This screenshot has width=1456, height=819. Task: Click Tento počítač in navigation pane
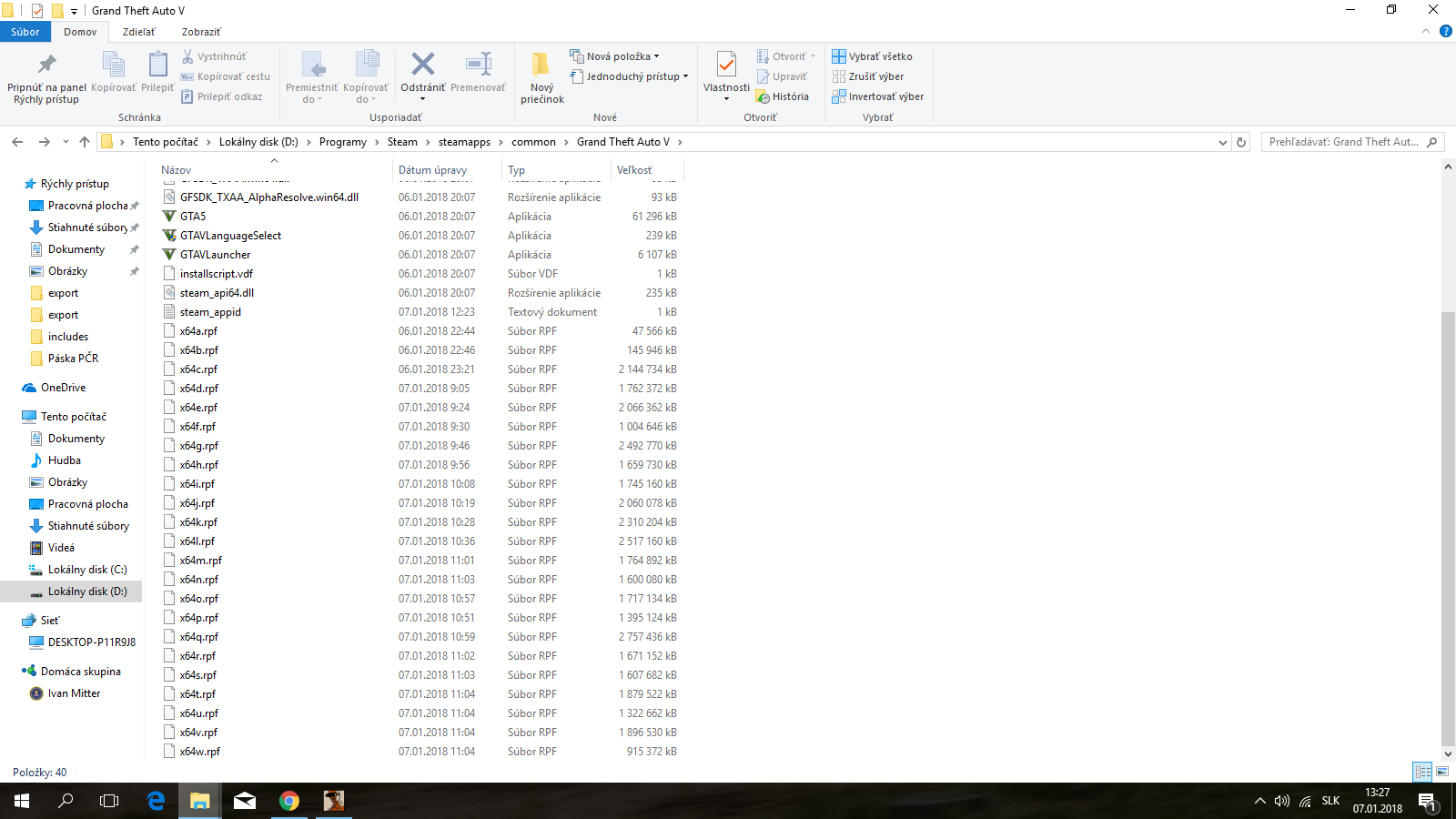pyautogui.click(x=74, y=417)
